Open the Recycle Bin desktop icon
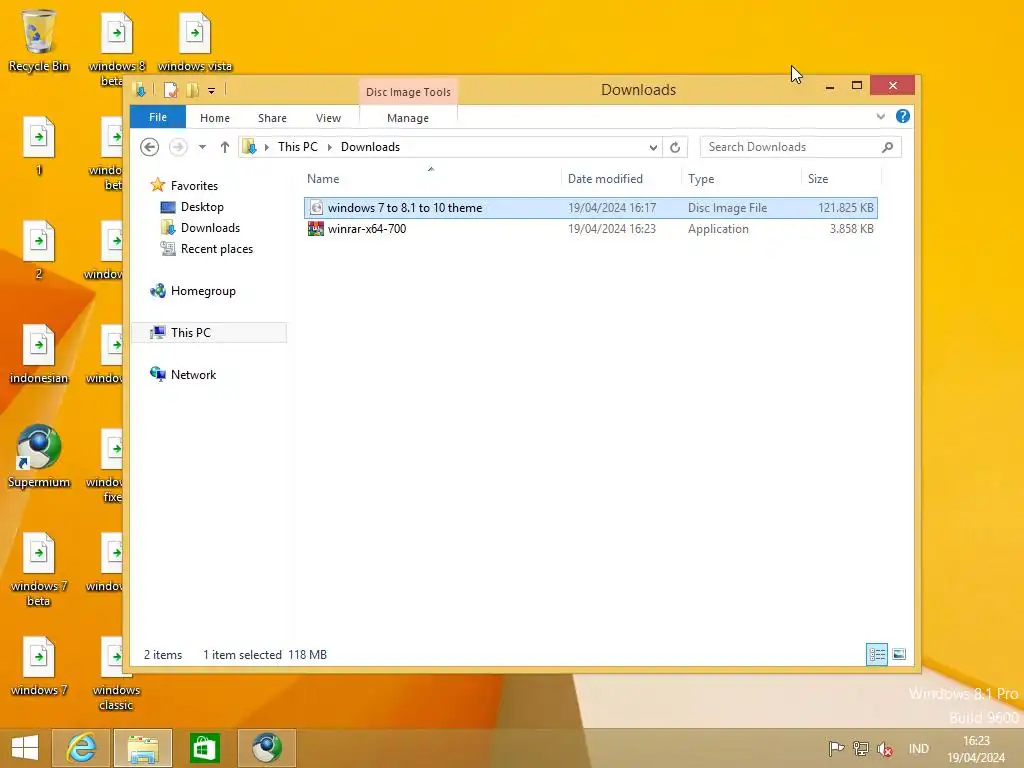The width and height of the screenshot is (1024, 768). pyautogui.click(x=39, y=40)
